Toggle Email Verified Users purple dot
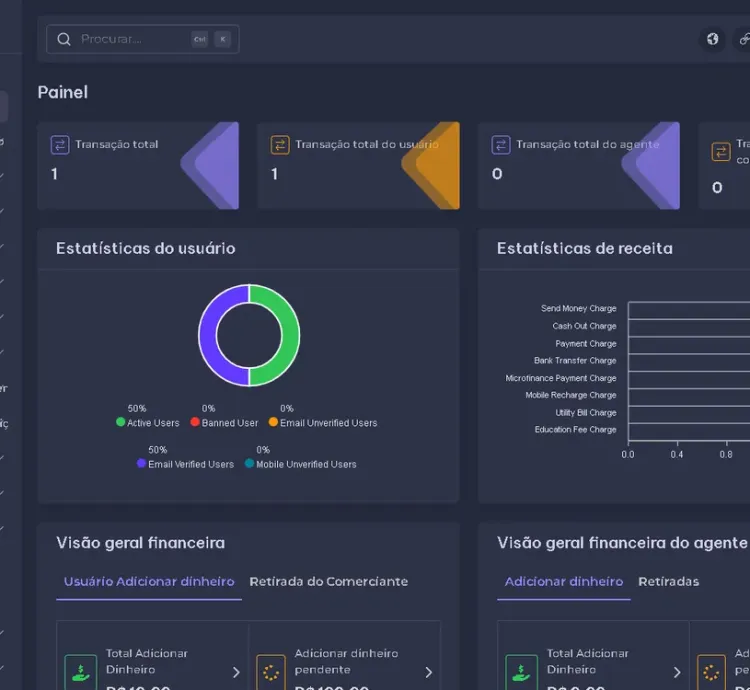 [x=141, y=463]
